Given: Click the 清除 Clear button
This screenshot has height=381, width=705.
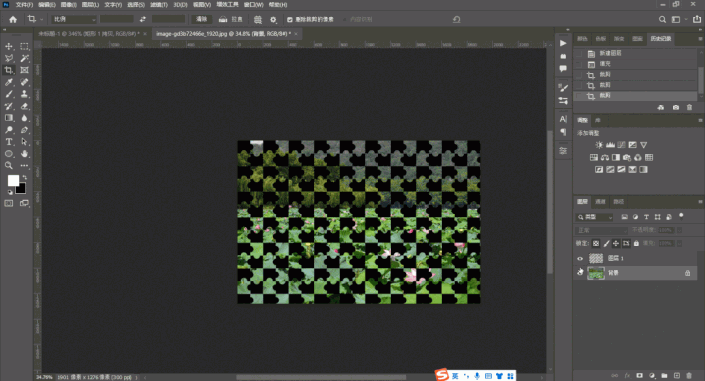Looking at the screenshot, I should point(201,19).
